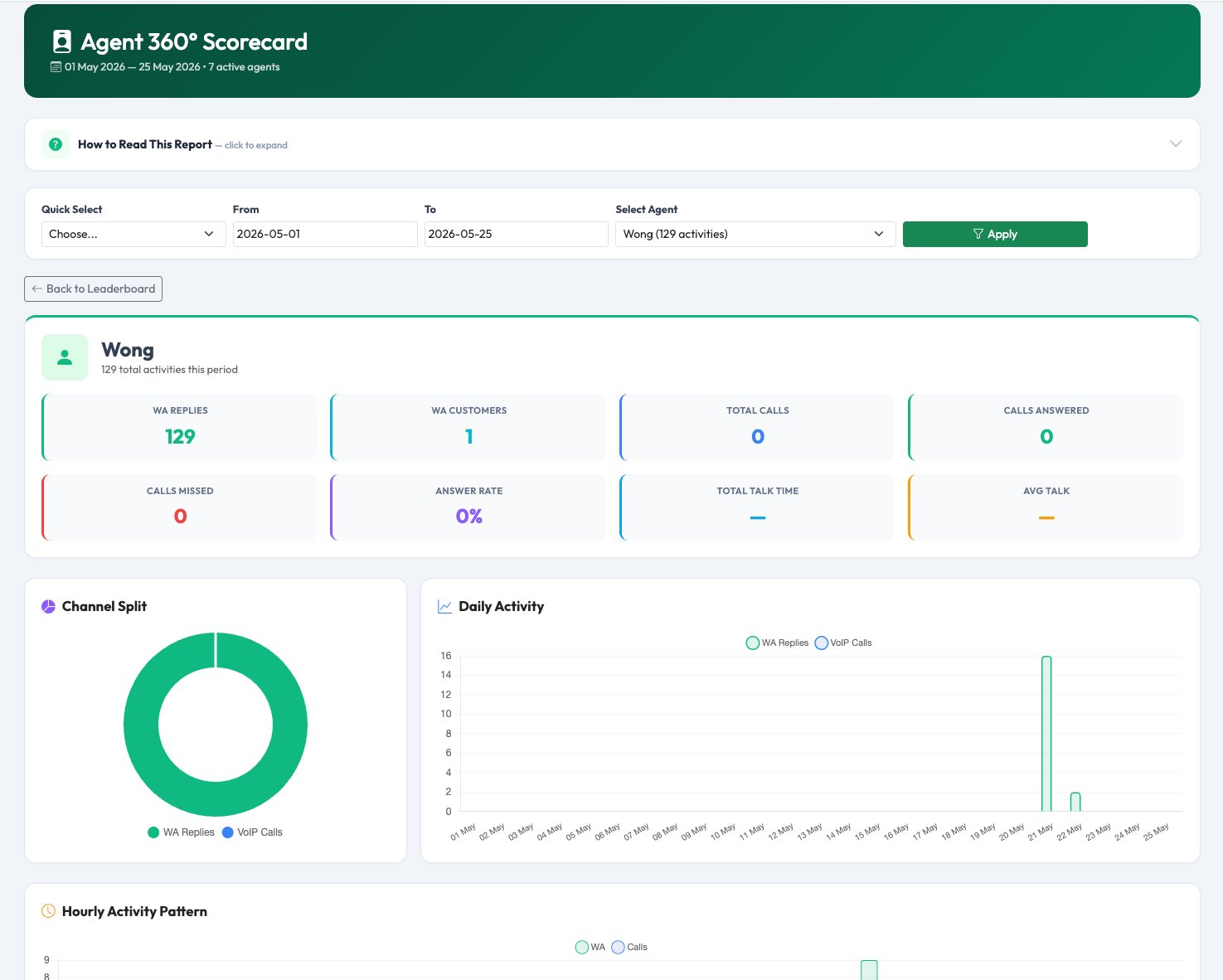Click the Agent 360° Scorecard title
This screenshot has height=980, width=1223.
(194, 41)
